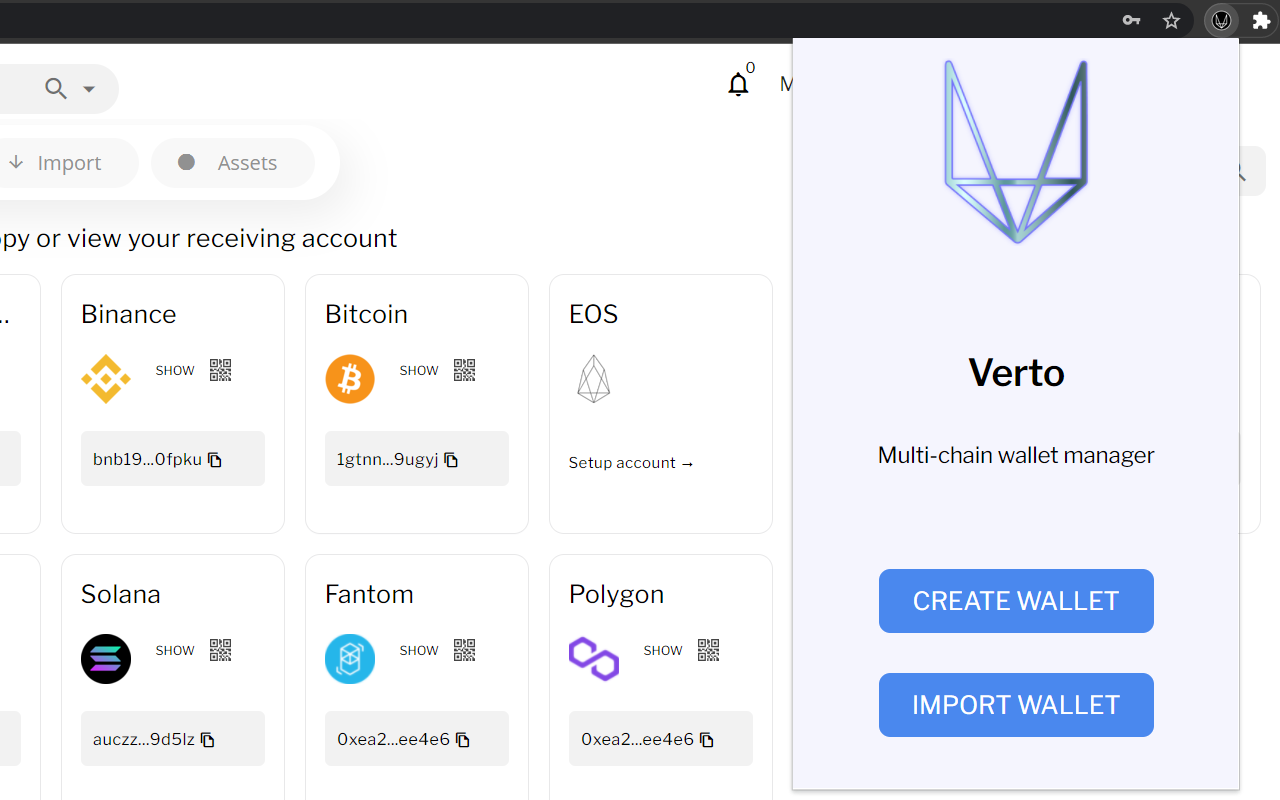1280x800 pixels.
Task: Copy the Solana address auczz...9d5lz
Action: coord(208,740)
